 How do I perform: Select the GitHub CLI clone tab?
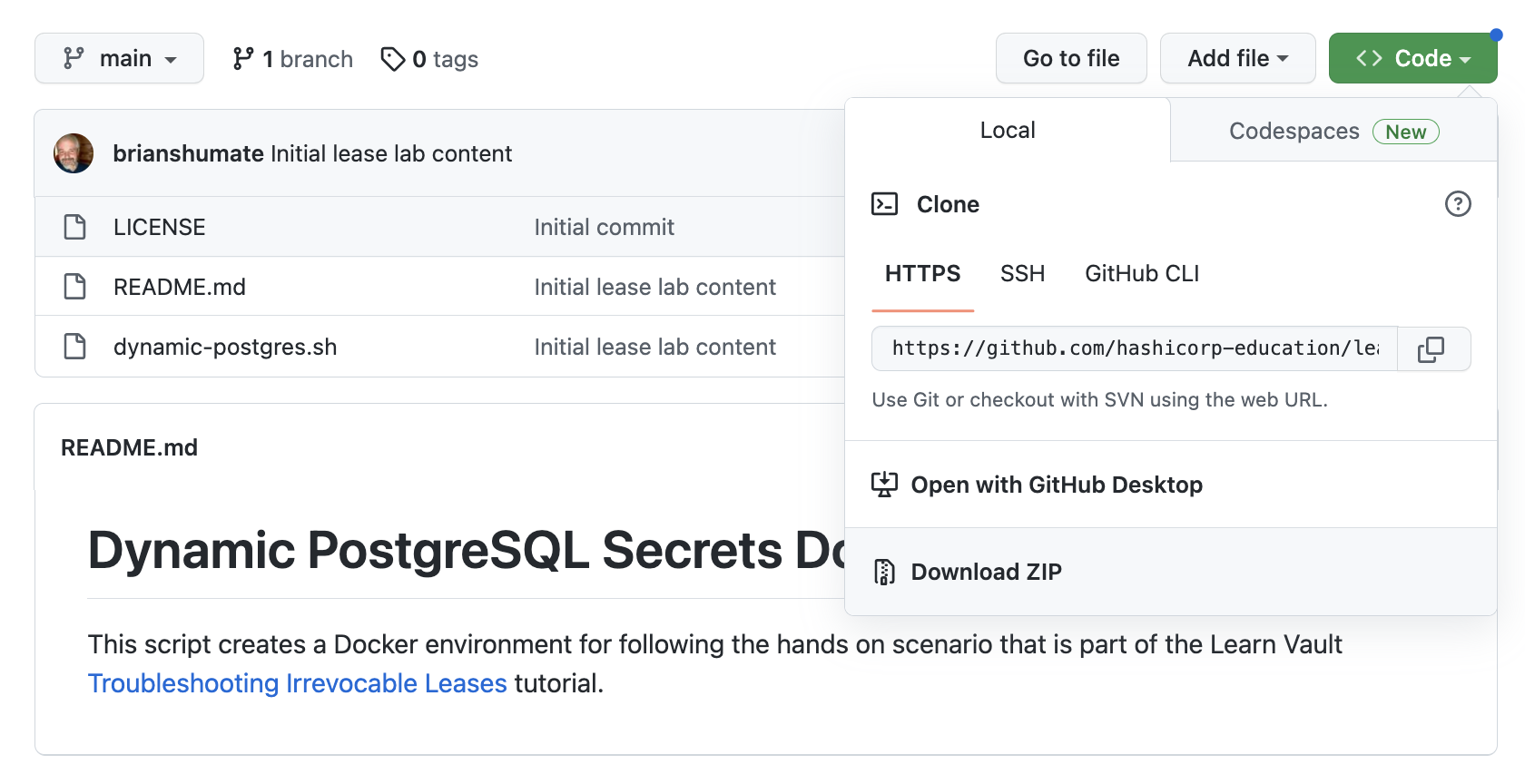pyautogui.click(x=1142, y=274)
